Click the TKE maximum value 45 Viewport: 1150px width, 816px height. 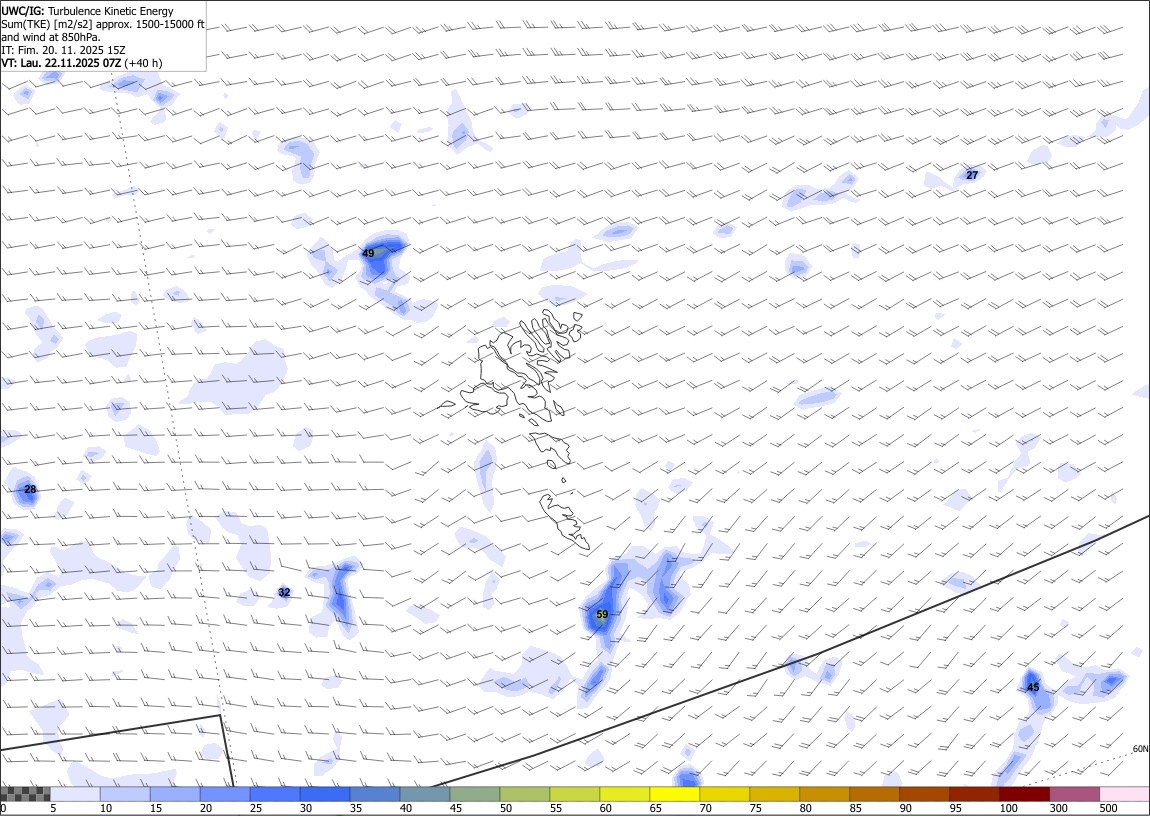[1033, 687]
